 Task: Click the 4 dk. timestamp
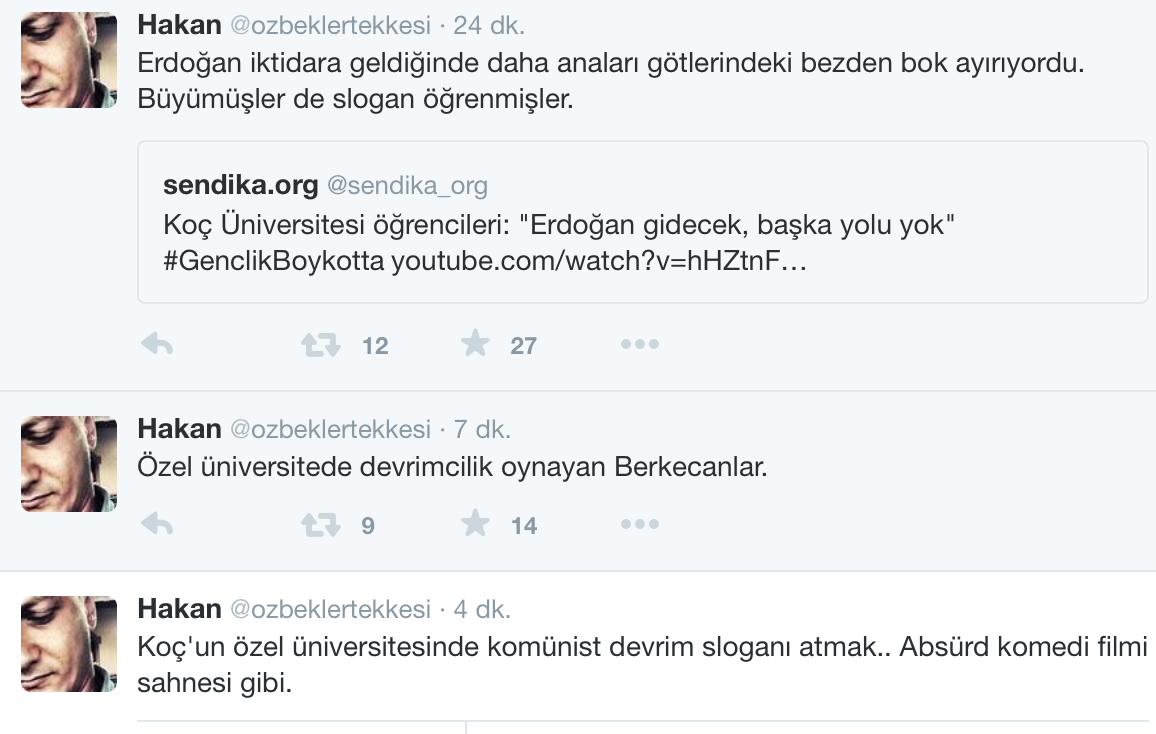(x=481, y=609)
